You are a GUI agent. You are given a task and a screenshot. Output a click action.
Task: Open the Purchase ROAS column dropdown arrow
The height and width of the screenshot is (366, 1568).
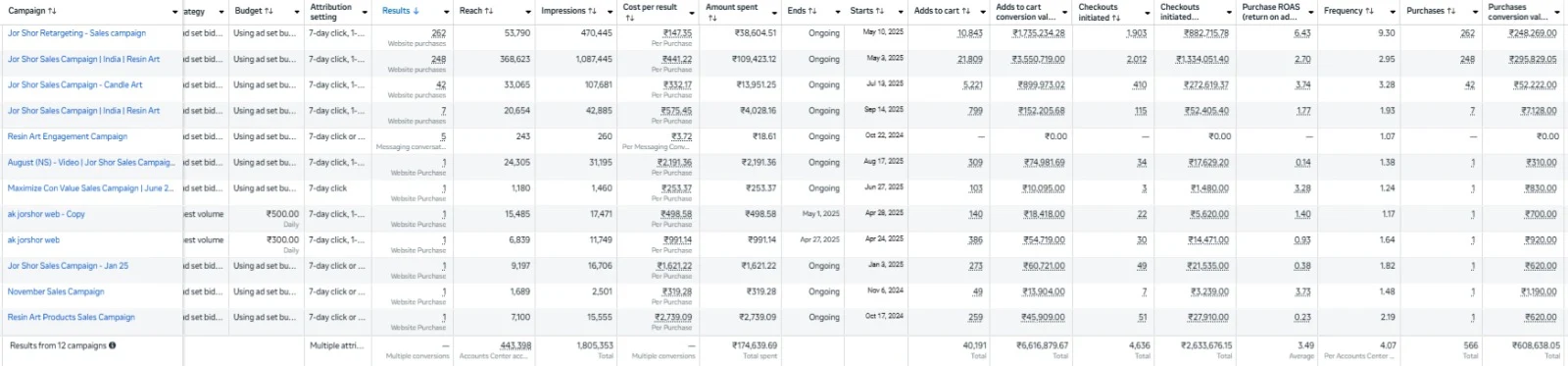click(1311, 12)
